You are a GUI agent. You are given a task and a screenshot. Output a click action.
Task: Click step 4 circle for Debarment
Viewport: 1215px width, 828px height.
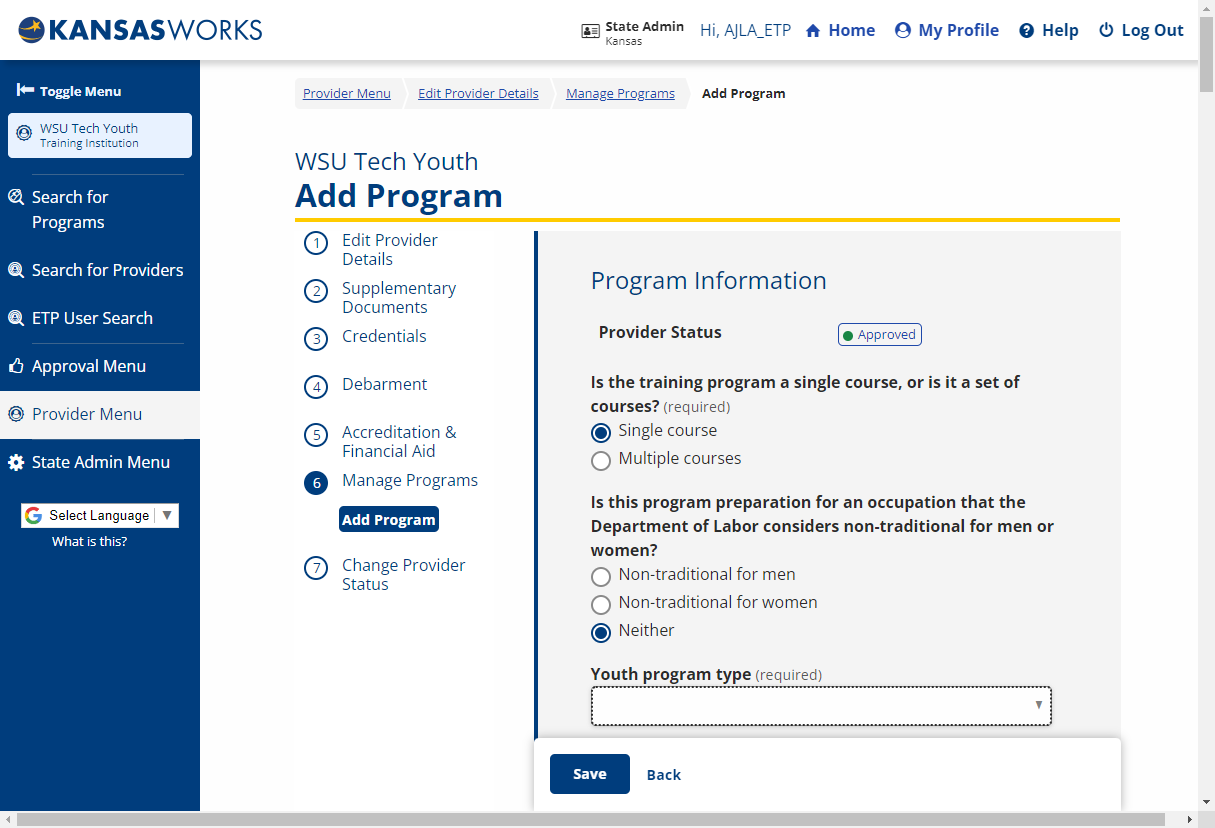click(x=316, y=387)
